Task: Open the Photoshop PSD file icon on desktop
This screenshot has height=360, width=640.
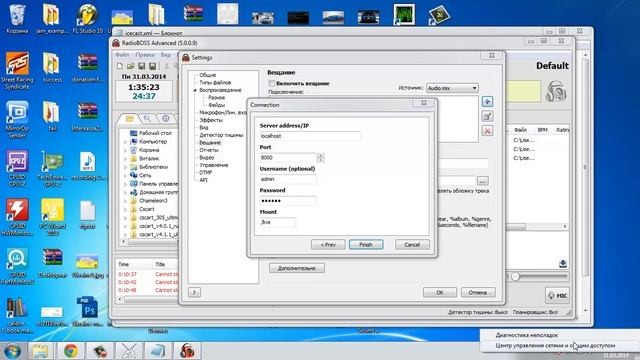Action: (x=87, y=311)
